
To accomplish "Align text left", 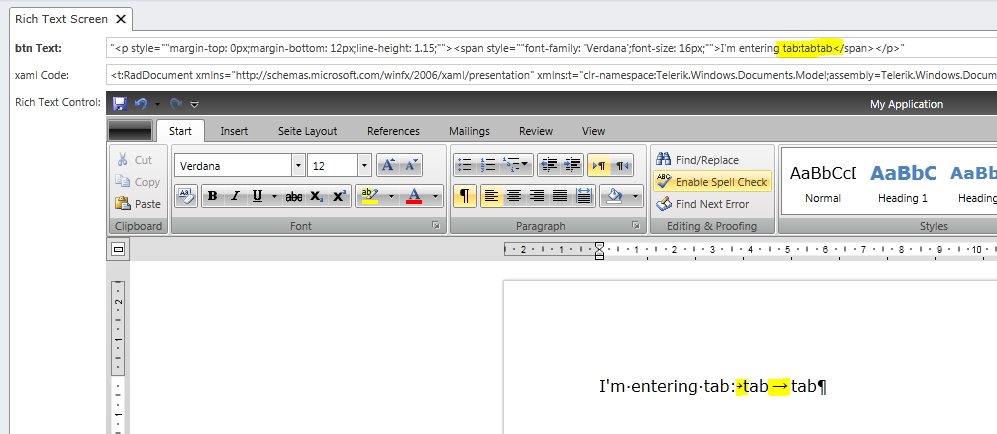I will (491, 196).
